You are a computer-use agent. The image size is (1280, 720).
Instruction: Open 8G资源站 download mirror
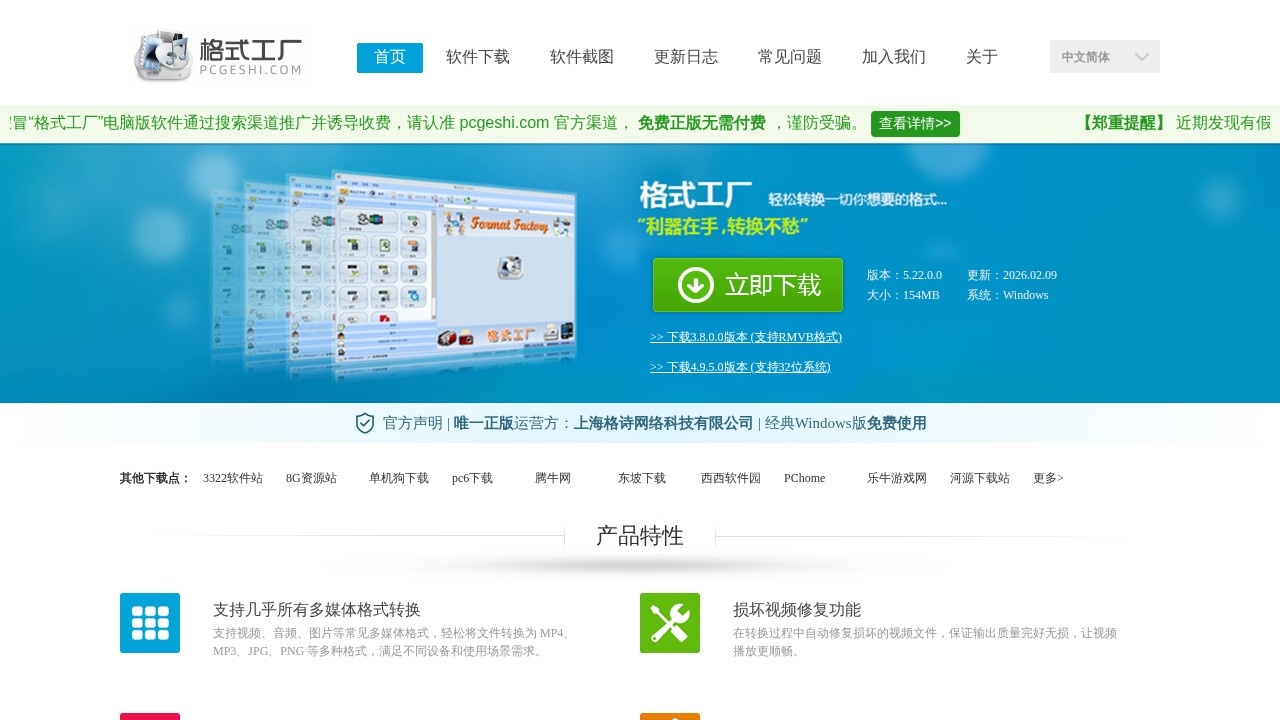(x=311, y=478)
